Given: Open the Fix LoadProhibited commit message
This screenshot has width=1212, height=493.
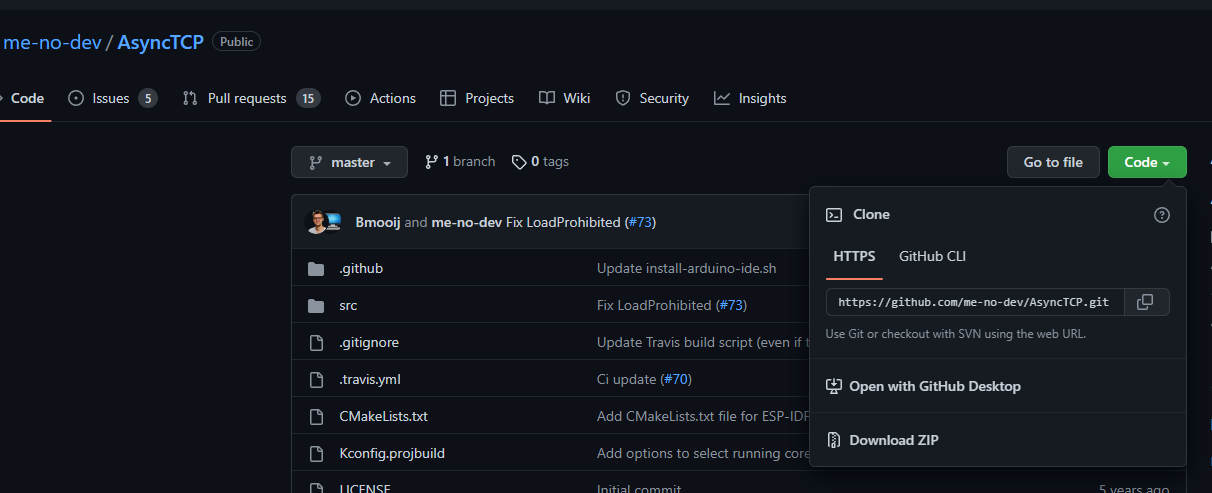Looking at the screenshot, I should [x=563, y=222].
